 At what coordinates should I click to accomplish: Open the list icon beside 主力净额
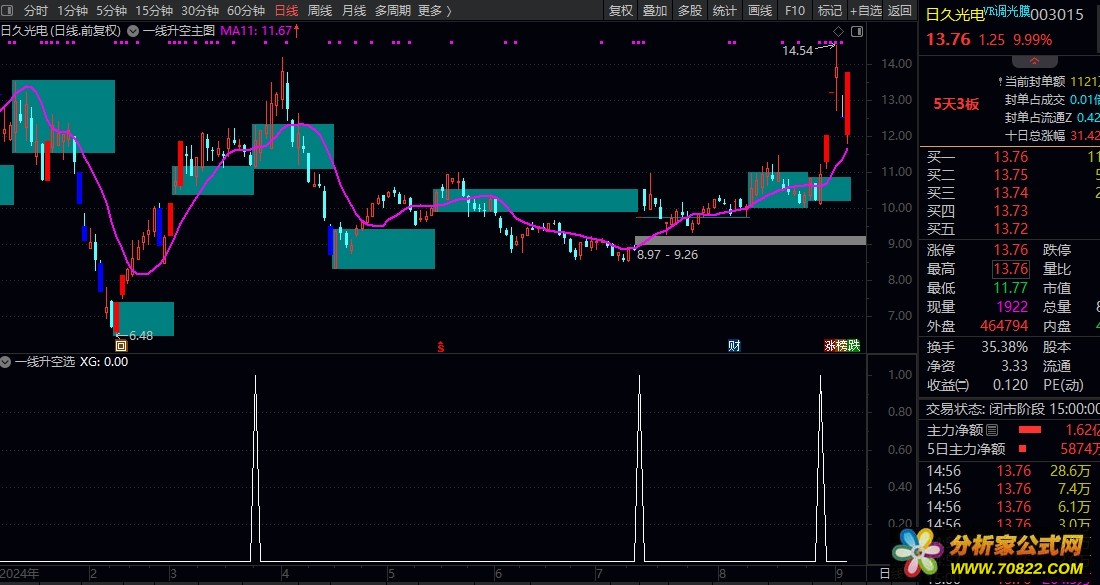point(992,430)
